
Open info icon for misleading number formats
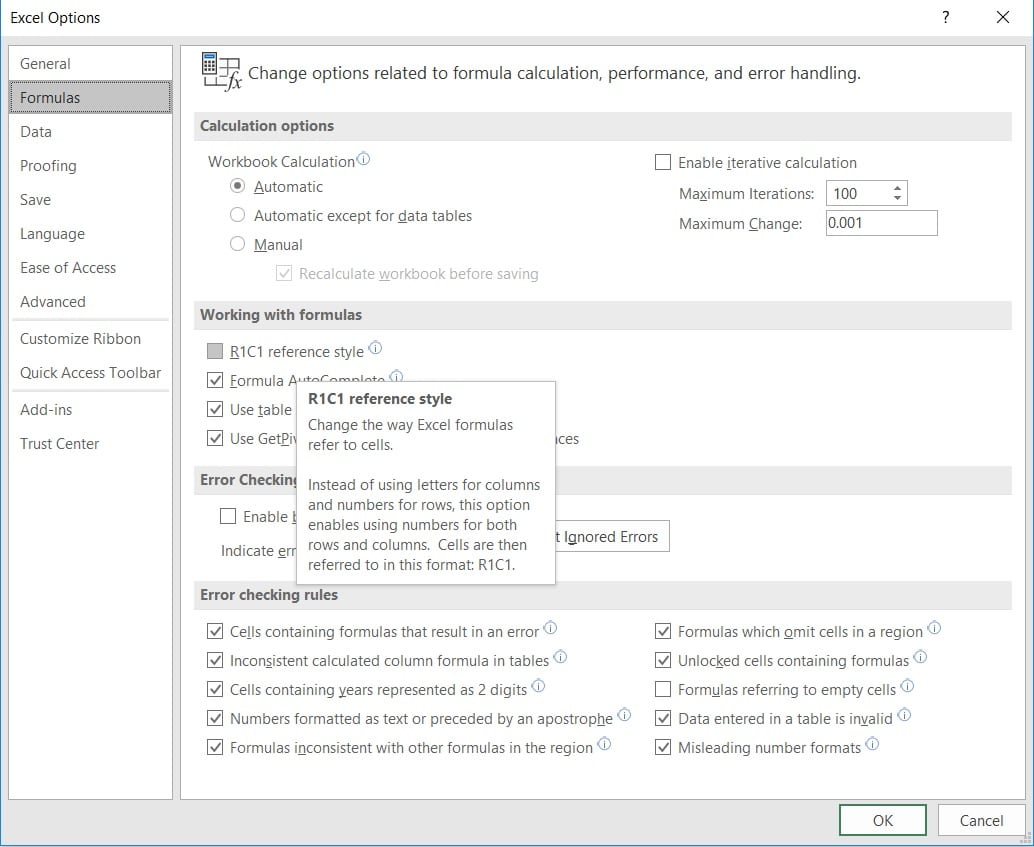pyautogui.click(x=872, y=743)
